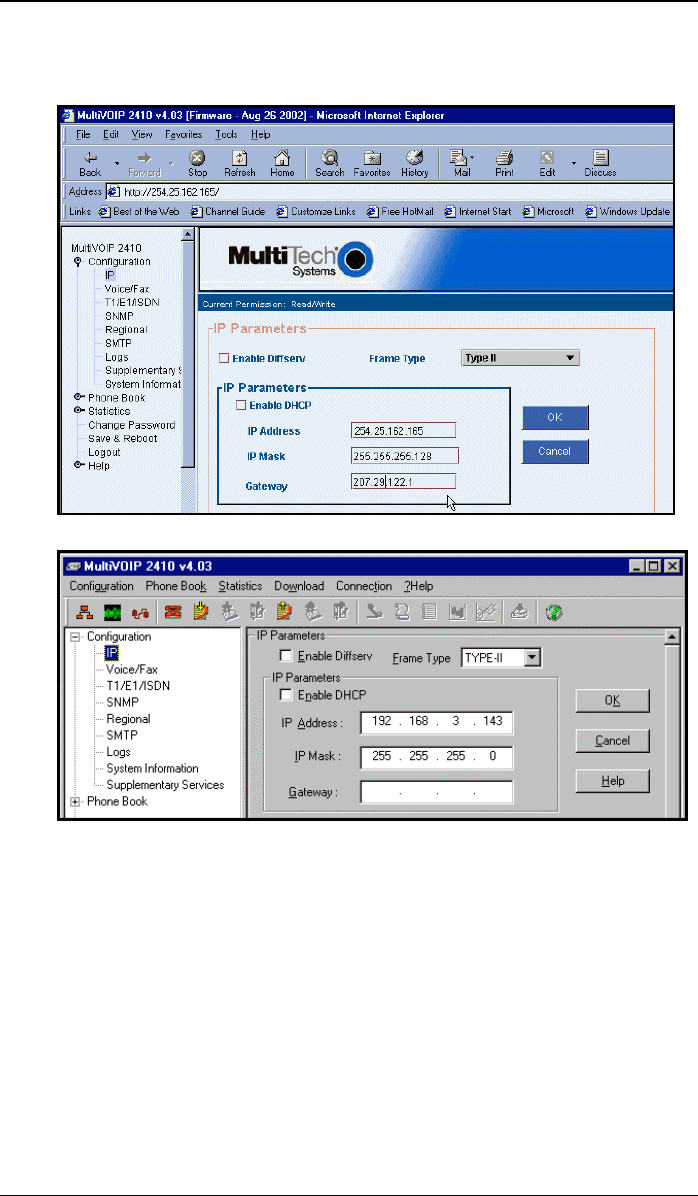Select Voice/Fax in the web page tree
Screen dimensions: 698x1196
coord(127,289)
